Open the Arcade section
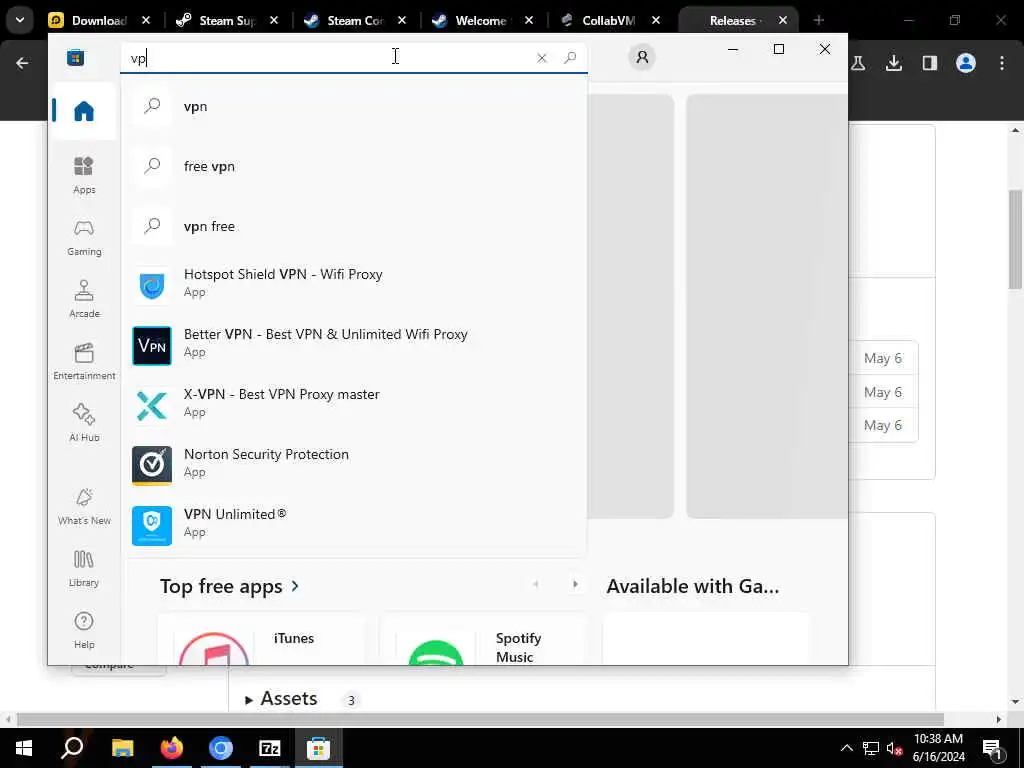Screen dimensions: 1024x768 84,299
